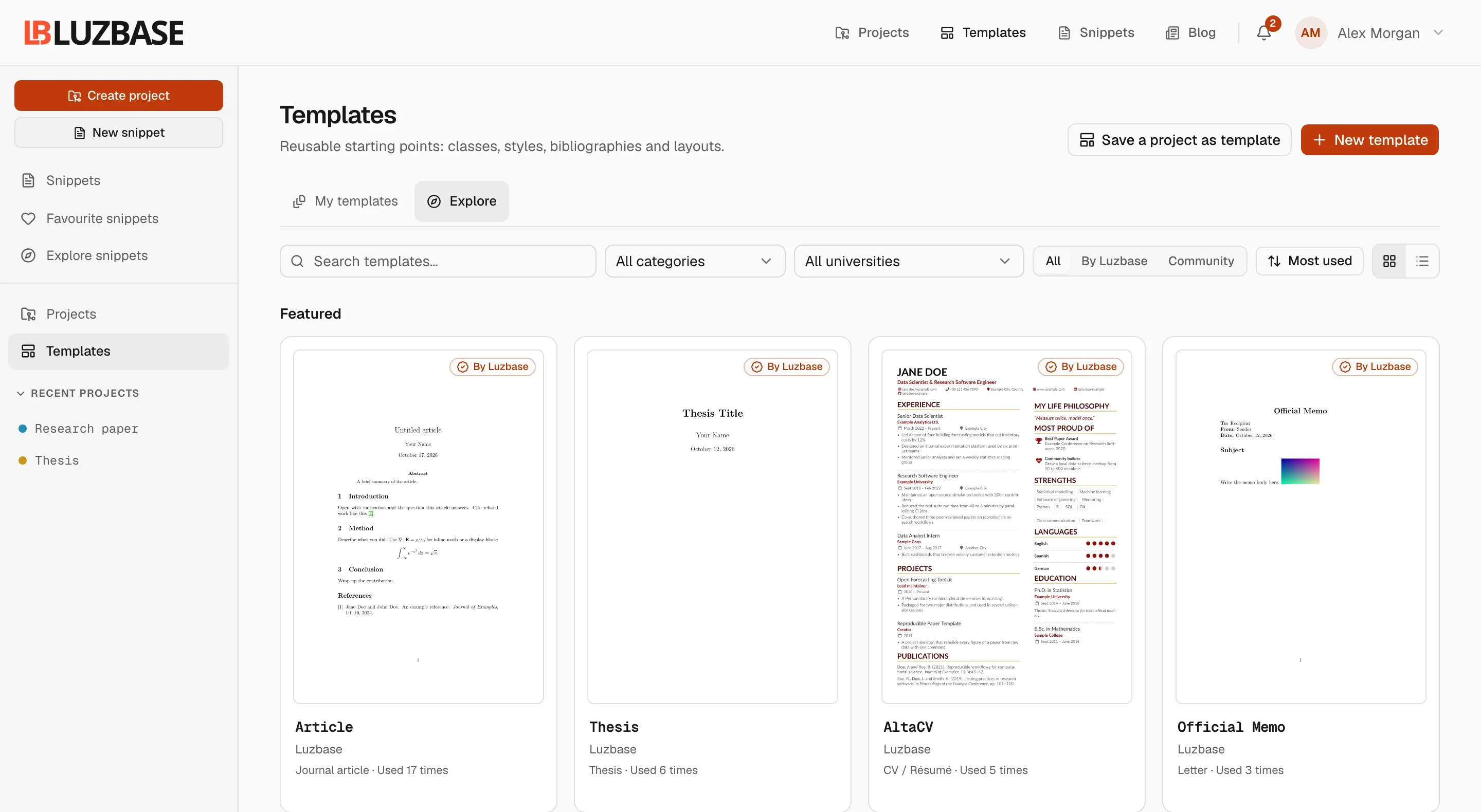Click 'CV / Résumé · Used 5 times' text
The height and width of the screenshot is (812, 1481).
coord(955,770)
